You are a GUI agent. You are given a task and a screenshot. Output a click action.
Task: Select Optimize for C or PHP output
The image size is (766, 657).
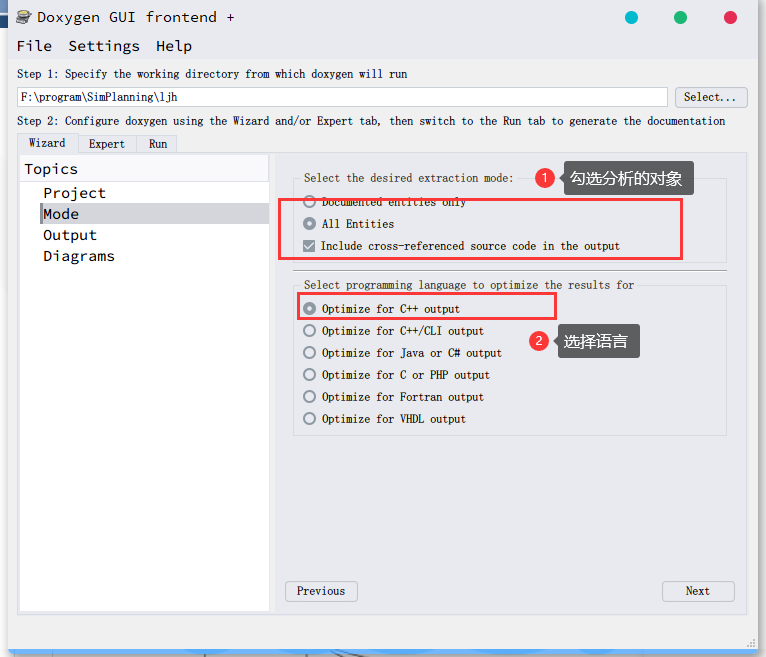tap(309, 375)
